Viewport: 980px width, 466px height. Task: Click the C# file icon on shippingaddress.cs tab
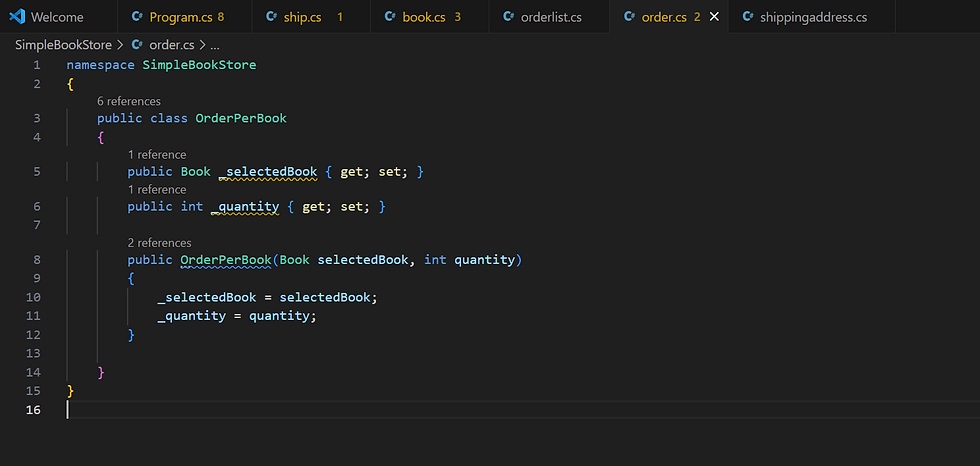click(746, 17)
